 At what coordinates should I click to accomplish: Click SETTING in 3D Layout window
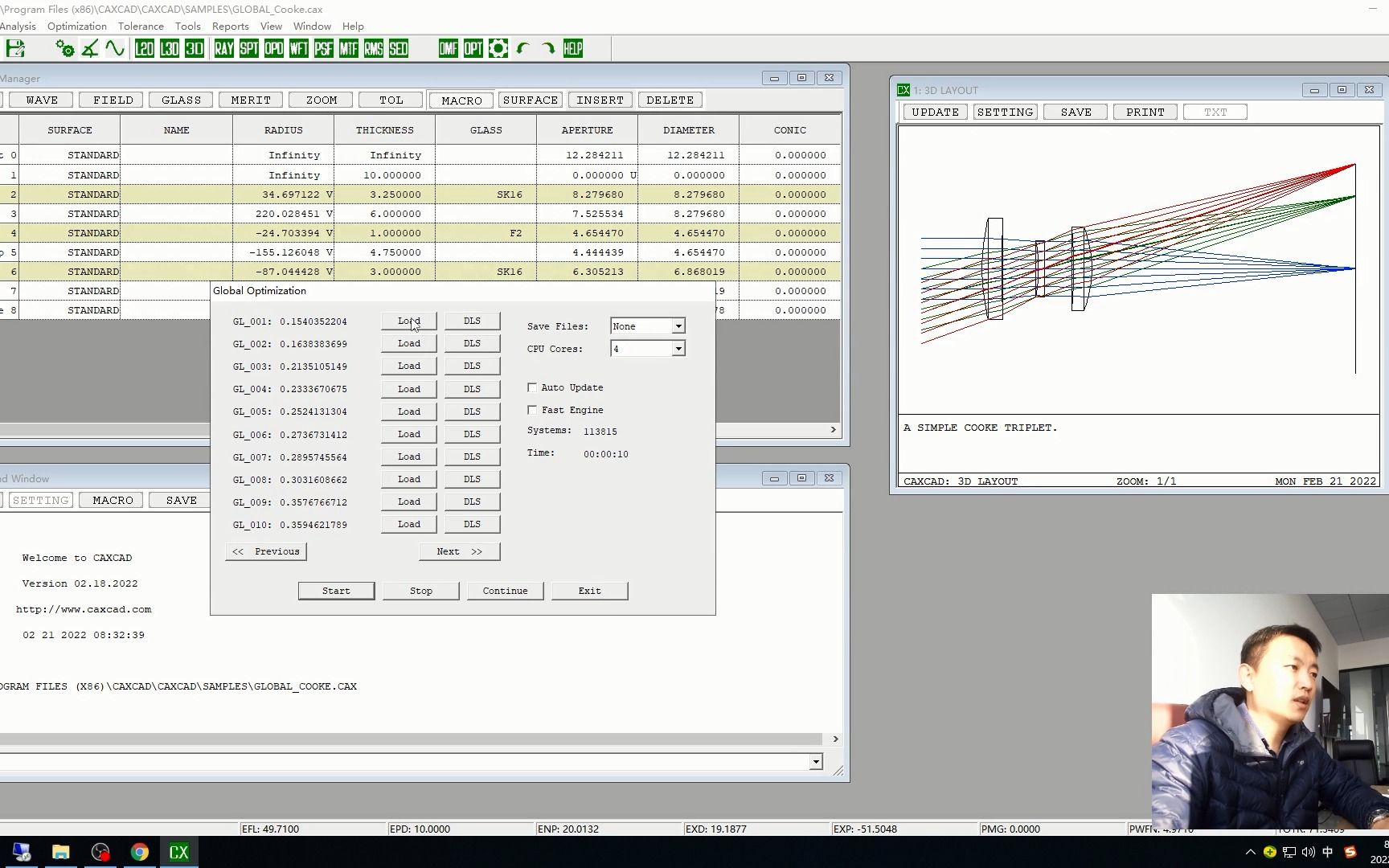pos(1006,112)
